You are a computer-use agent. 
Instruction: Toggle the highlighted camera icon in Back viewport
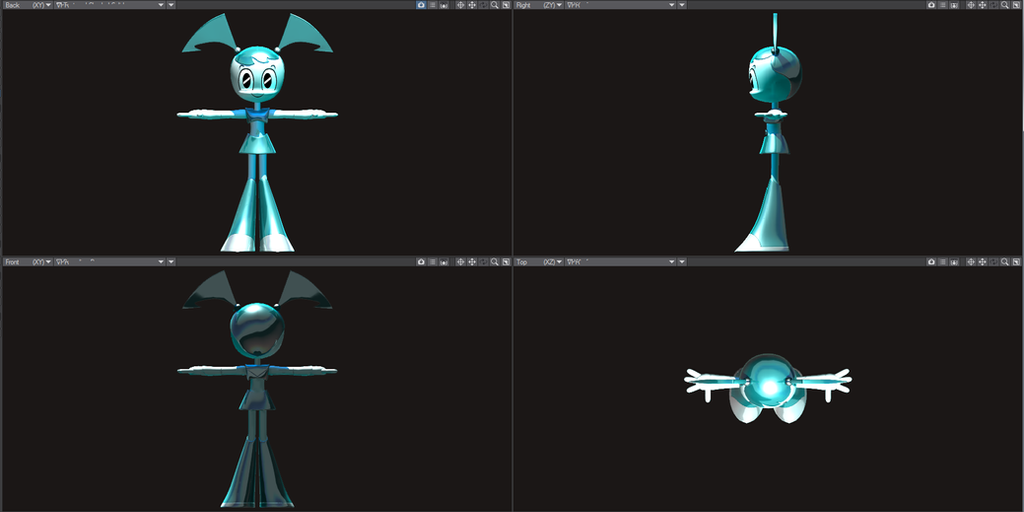[421, 5]
